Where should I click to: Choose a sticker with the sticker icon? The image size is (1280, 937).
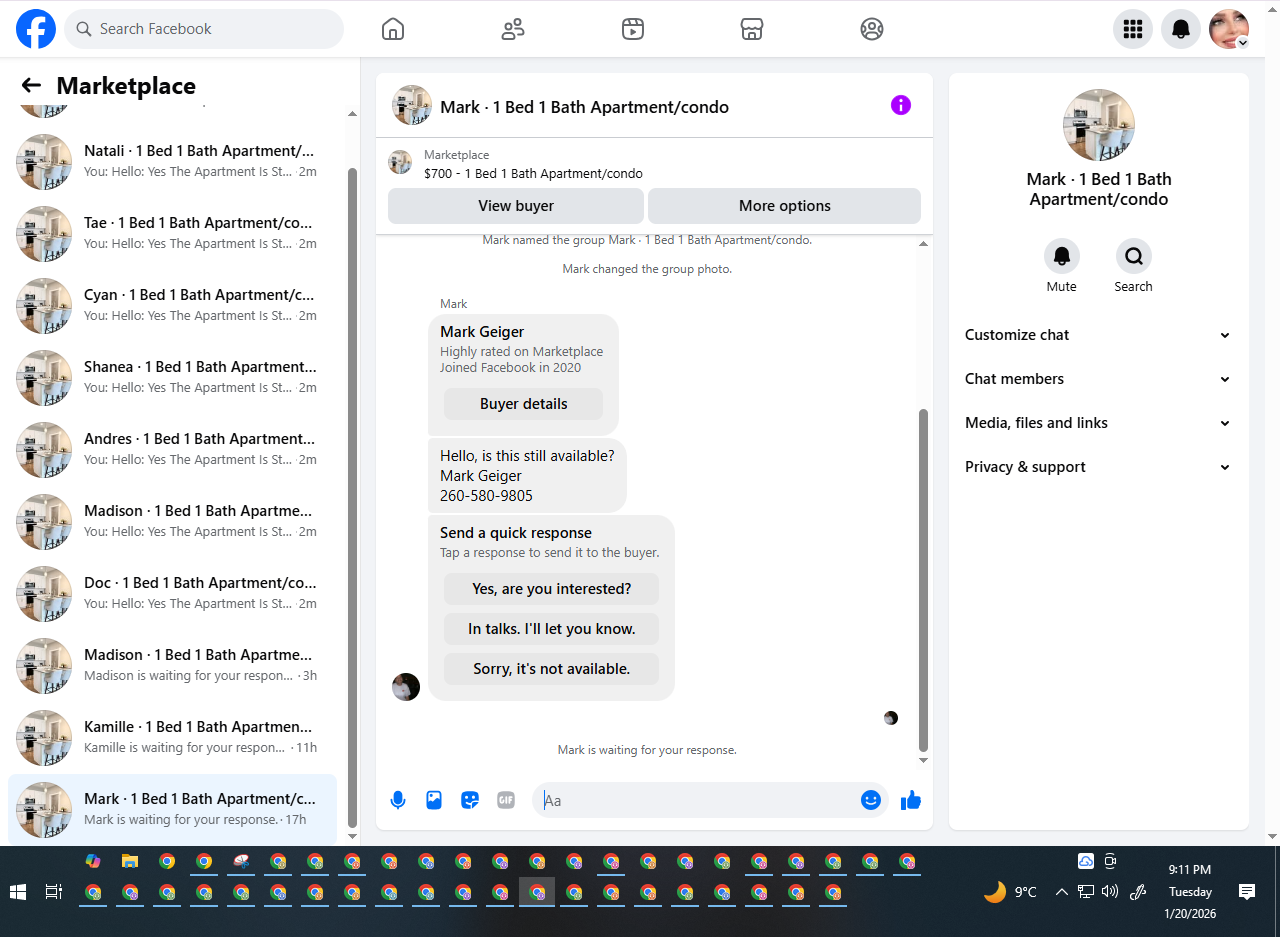coord(470,800)
